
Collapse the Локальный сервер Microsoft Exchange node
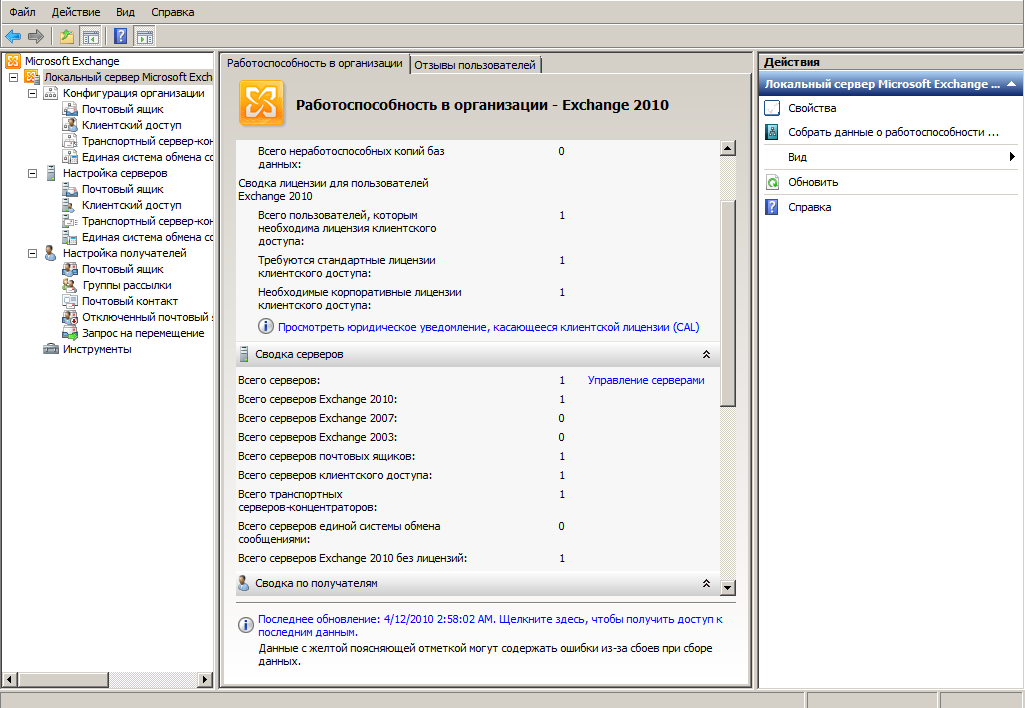coord(13,77)
